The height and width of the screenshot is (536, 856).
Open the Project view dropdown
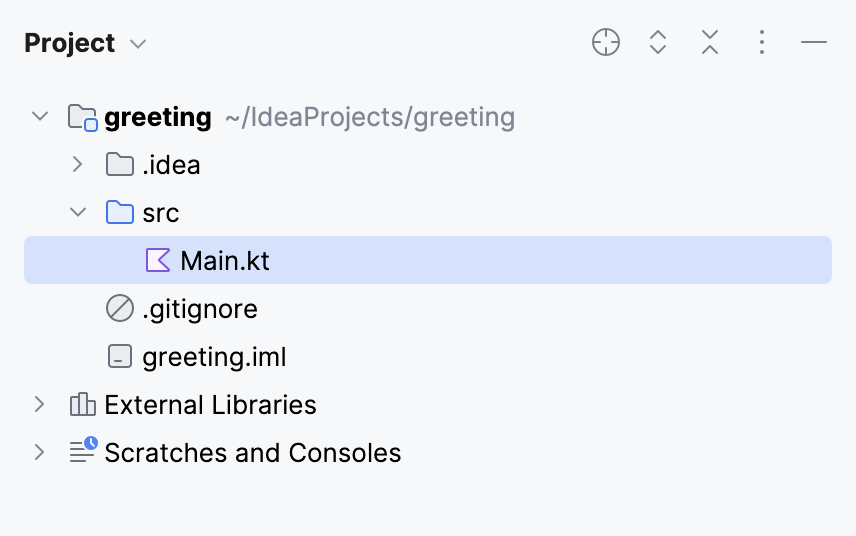[x=138, y=44]
